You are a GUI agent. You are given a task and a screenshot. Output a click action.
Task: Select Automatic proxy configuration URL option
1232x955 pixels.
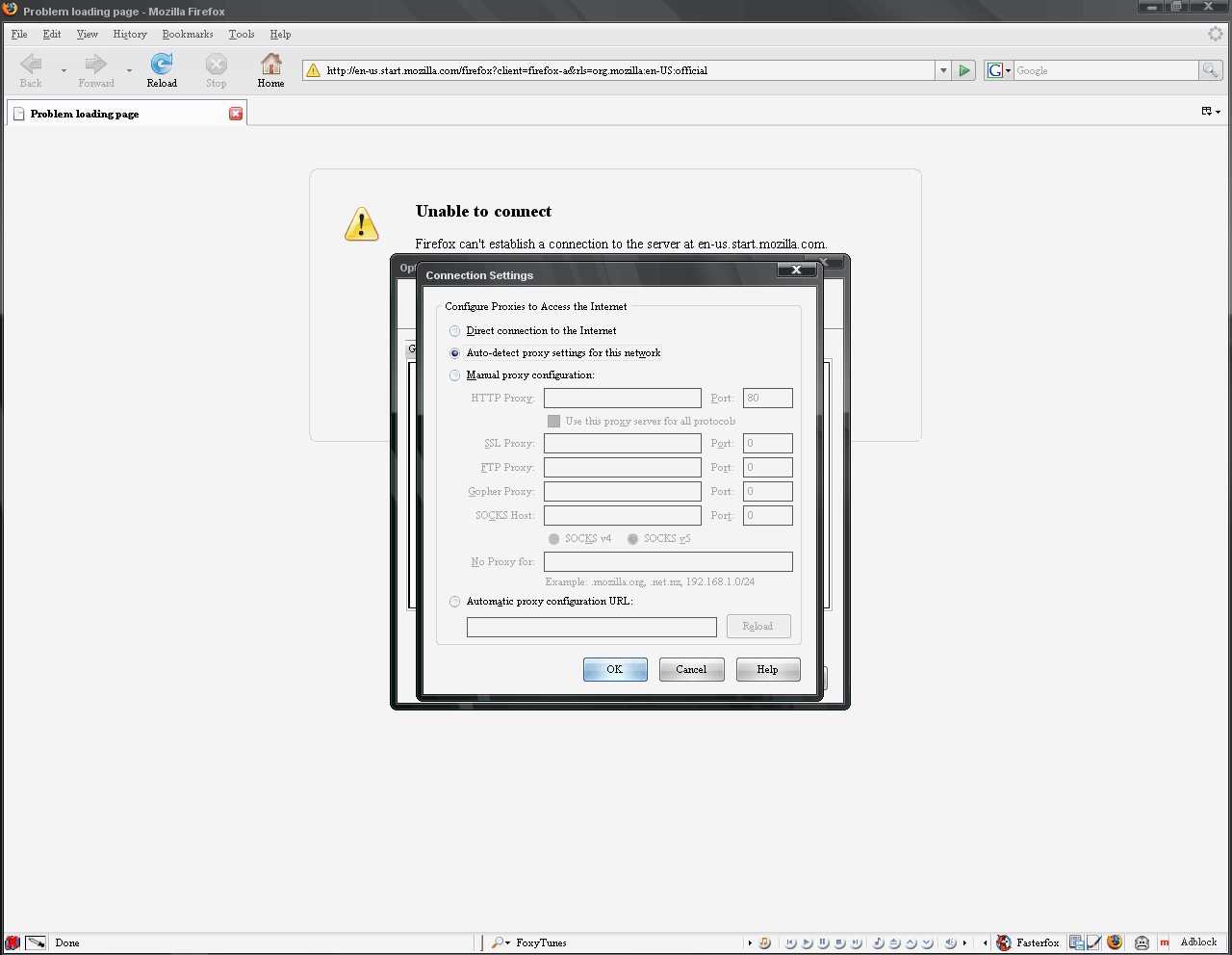455,602
